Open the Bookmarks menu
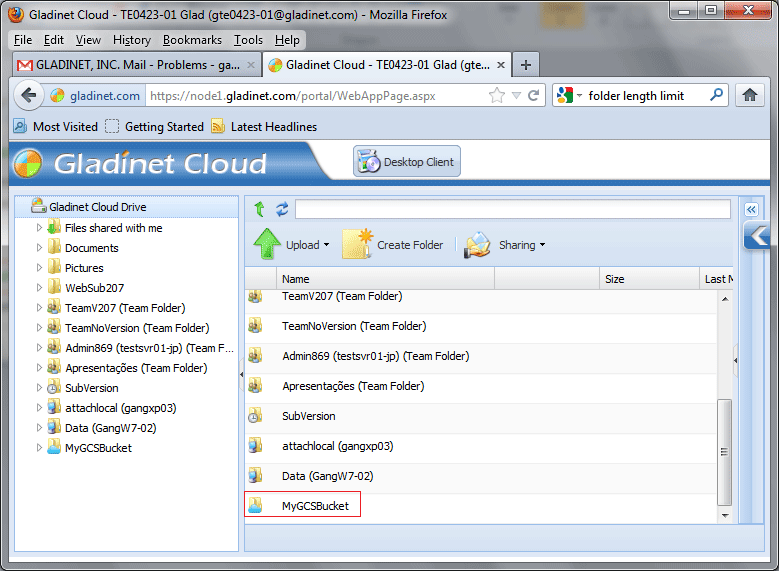Screen dimensions: 779x571 click(x=192, y=40)
